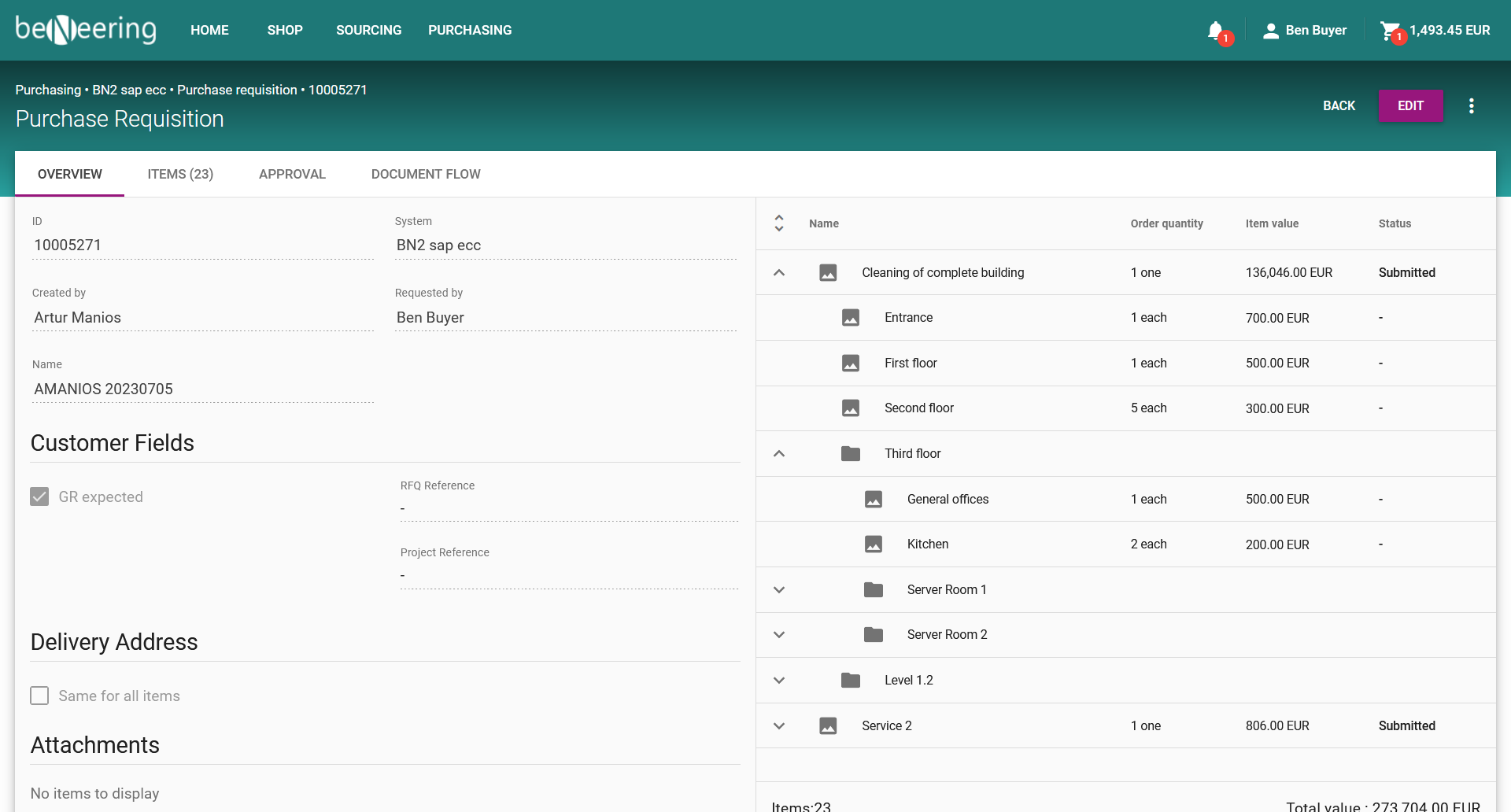This screenshot has height=812, width=1511.
Task: Click the Name field AMANIOS 20230705
Action: 202,389
